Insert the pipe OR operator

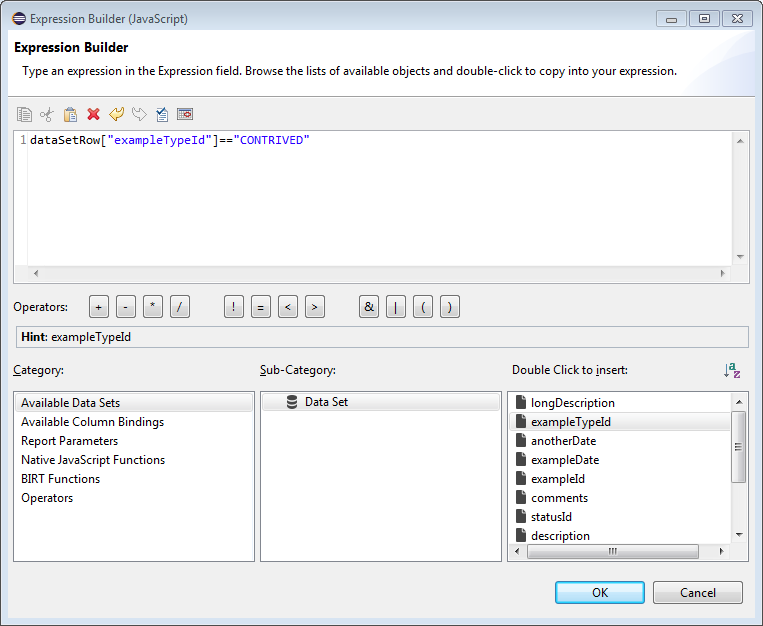tap(396, 307)
